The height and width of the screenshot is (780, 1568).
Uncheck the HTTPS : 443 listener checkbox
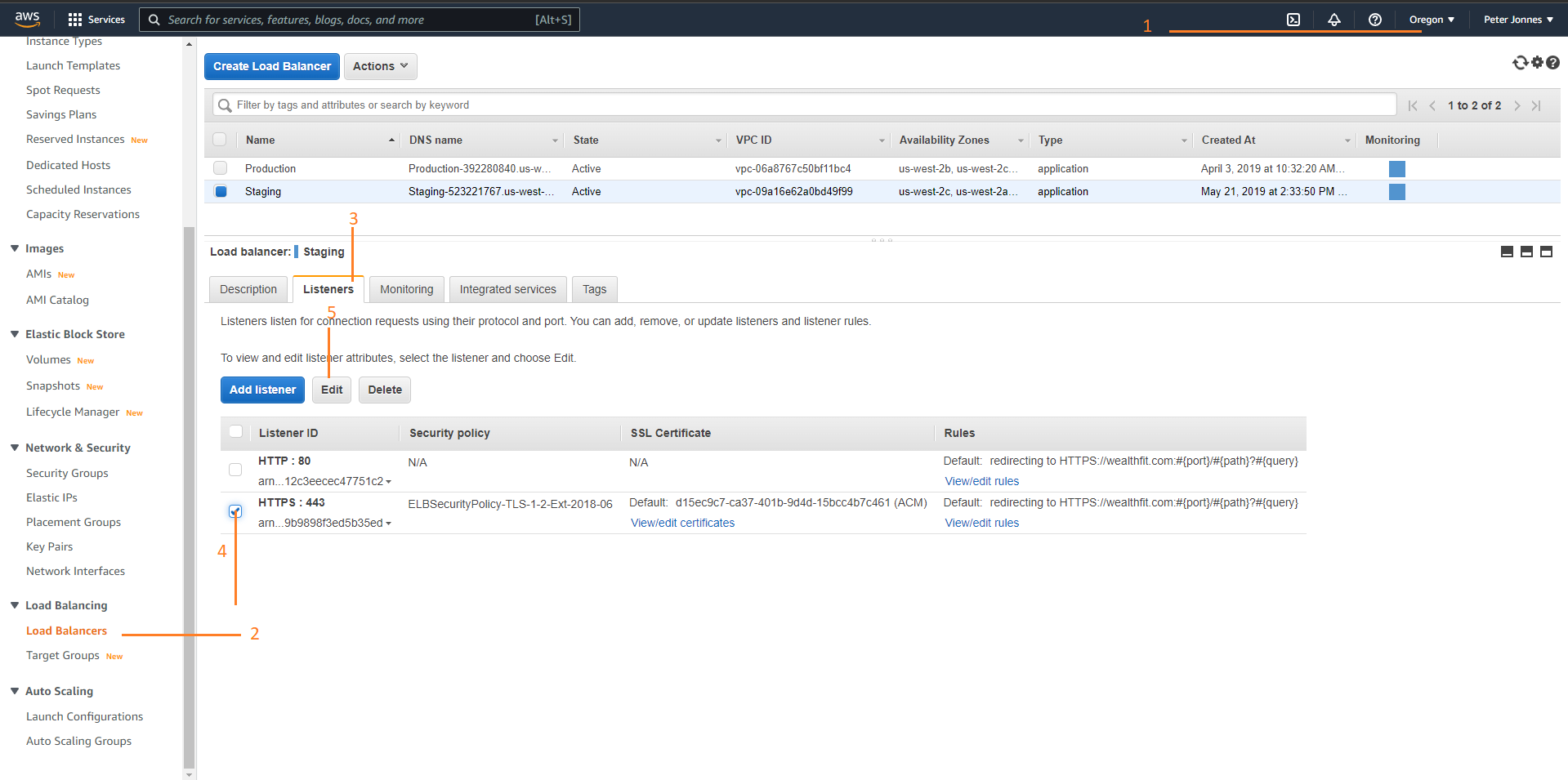235,511
